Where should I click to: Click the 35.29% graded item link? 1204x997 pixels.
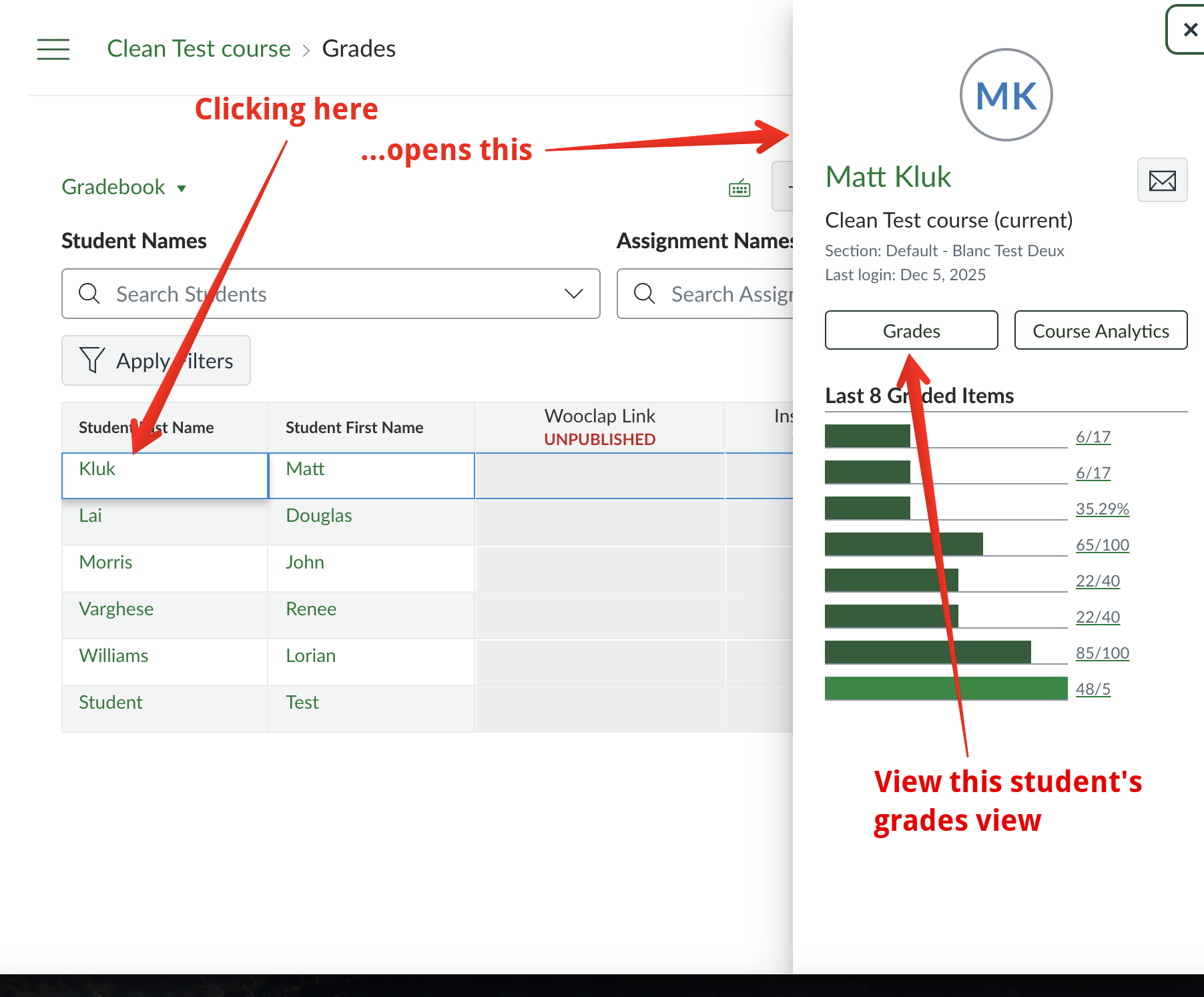pos(1102,509)
